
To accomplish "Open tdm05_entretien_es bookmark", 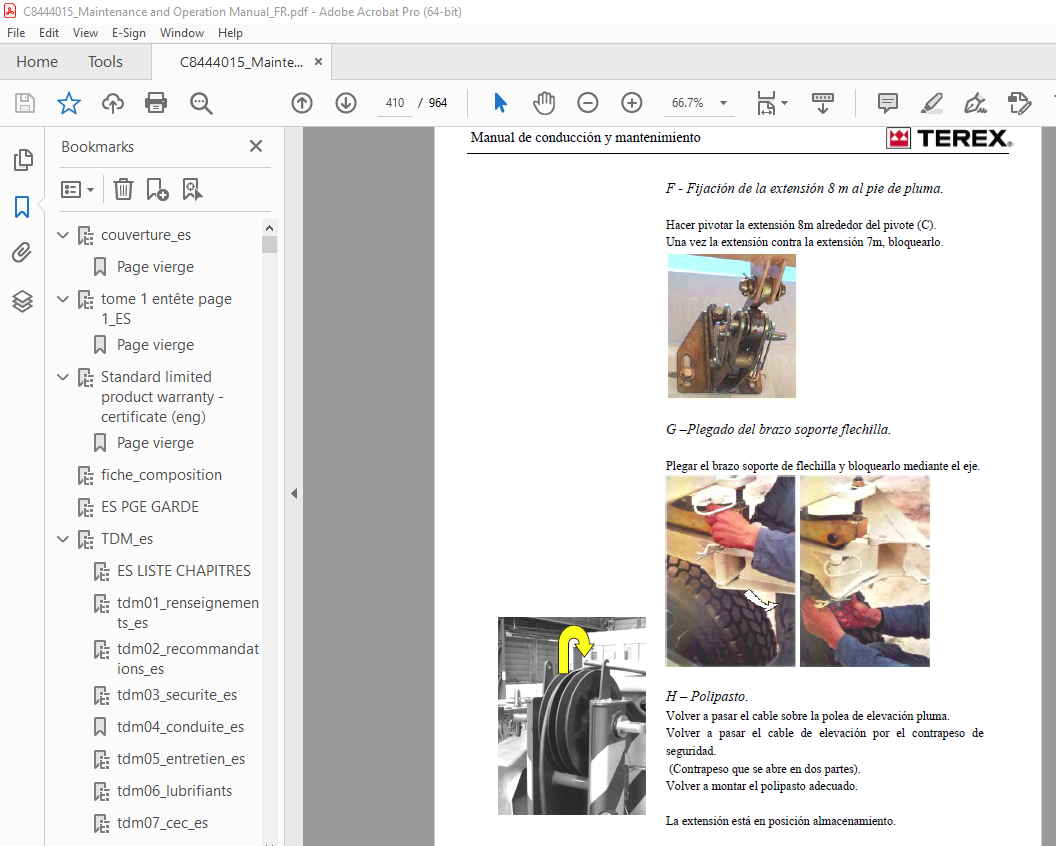I will tap(180, 759).
